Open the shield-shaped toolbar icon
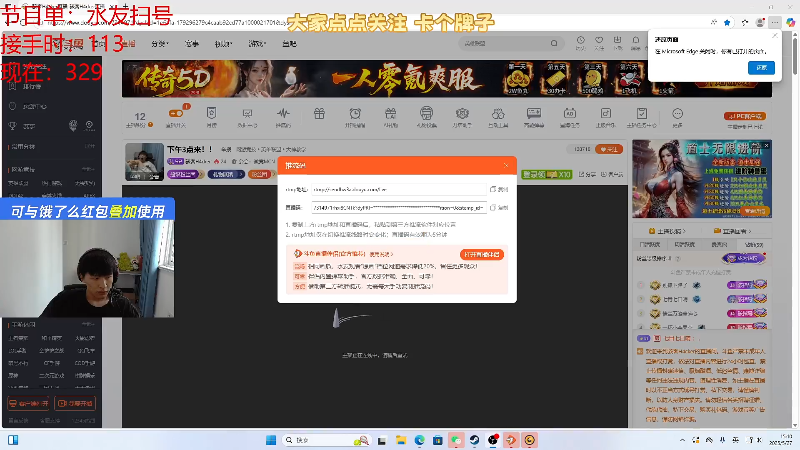 [x=211, y=116]
